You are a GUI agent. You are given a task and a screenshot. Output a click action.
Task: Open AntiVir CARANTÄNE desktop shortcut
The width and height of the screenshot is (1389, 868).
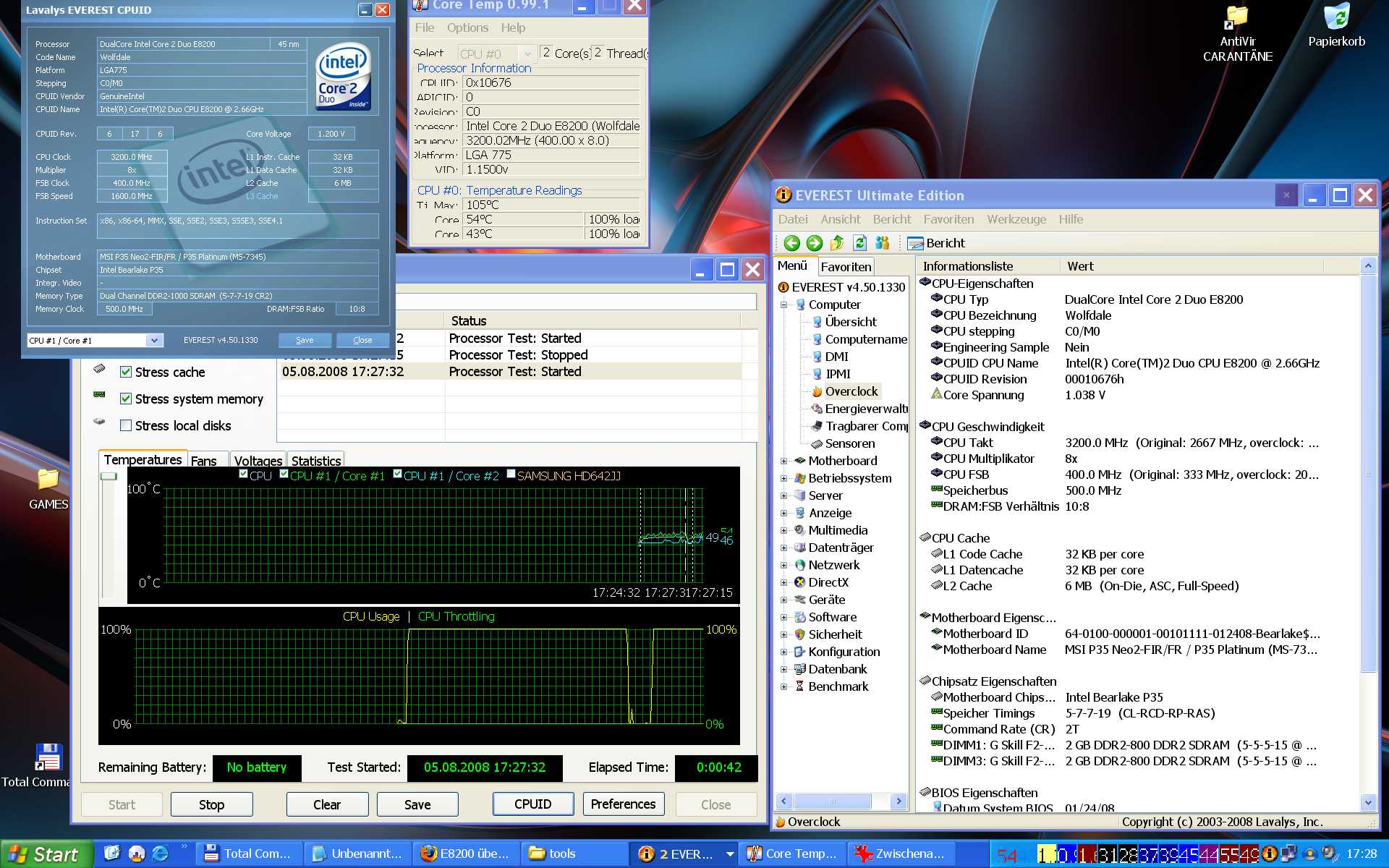1237,33
